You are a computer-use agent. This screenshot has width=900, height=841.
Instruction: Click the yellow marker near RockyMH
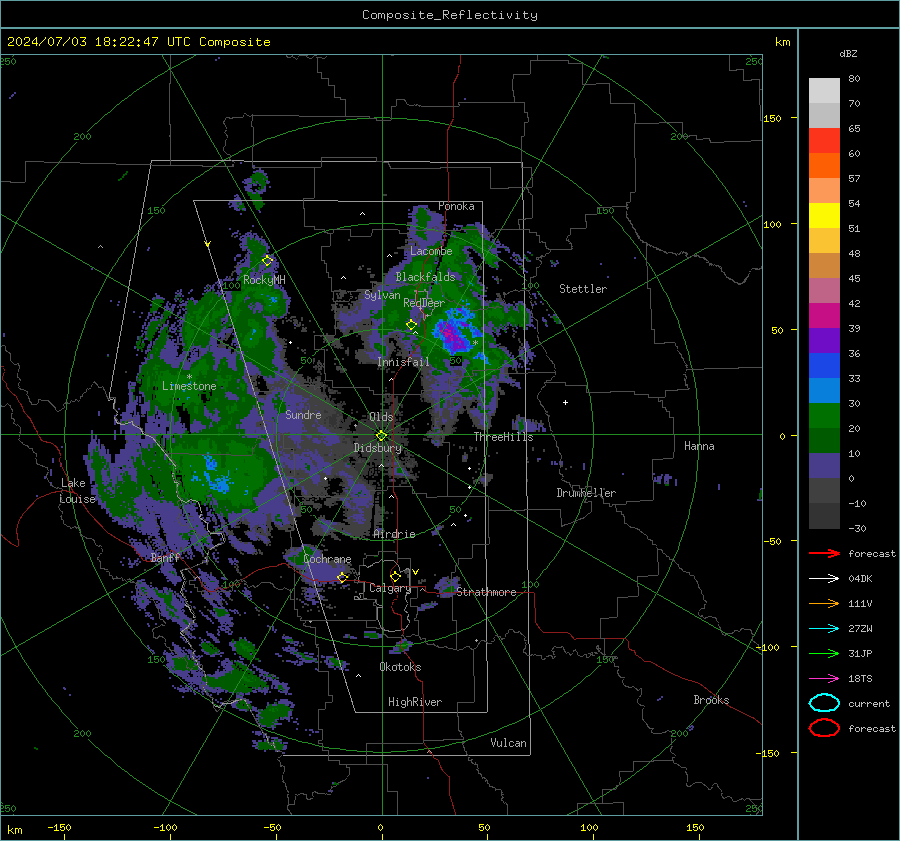[x=267, y=261]
